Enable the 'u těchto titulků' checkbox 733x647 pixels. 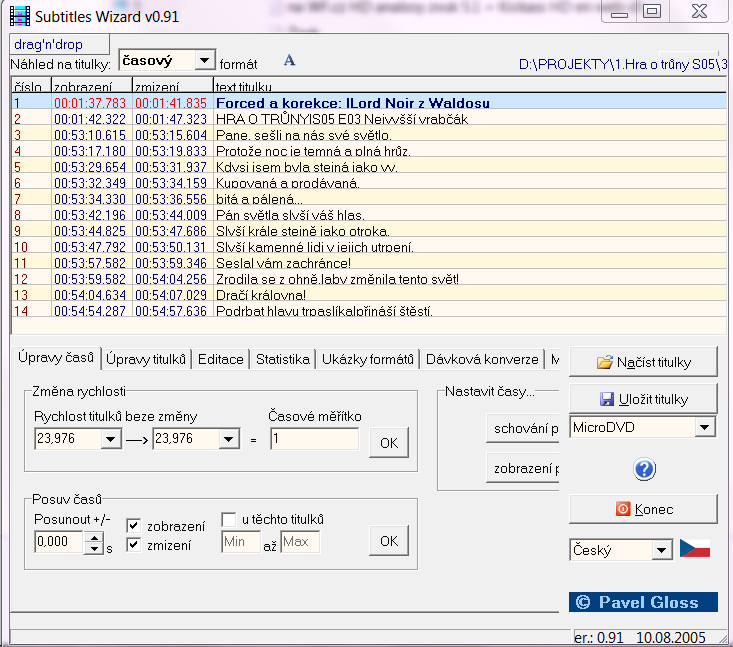[x=229, y=519]
